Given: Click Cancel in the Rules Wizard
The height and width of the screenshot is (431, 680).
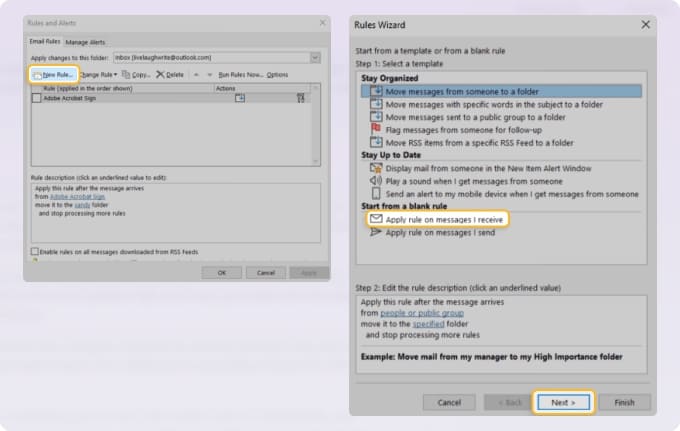Looking at the screenshot, I should point(449,402).
